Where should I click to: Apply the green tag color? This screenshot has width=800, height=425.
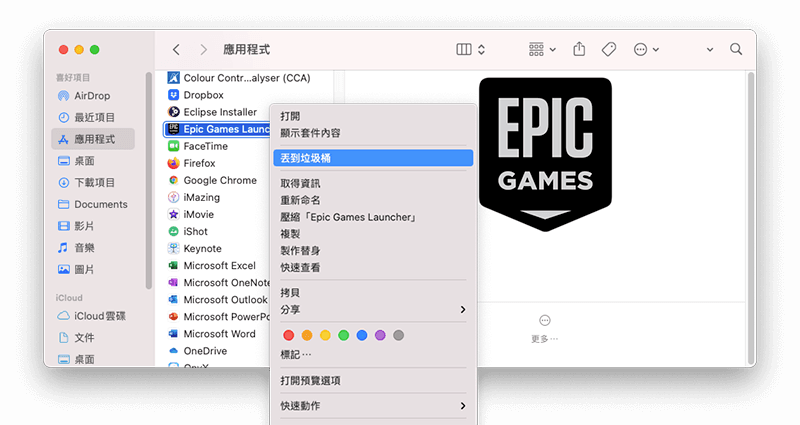[344, 335]
